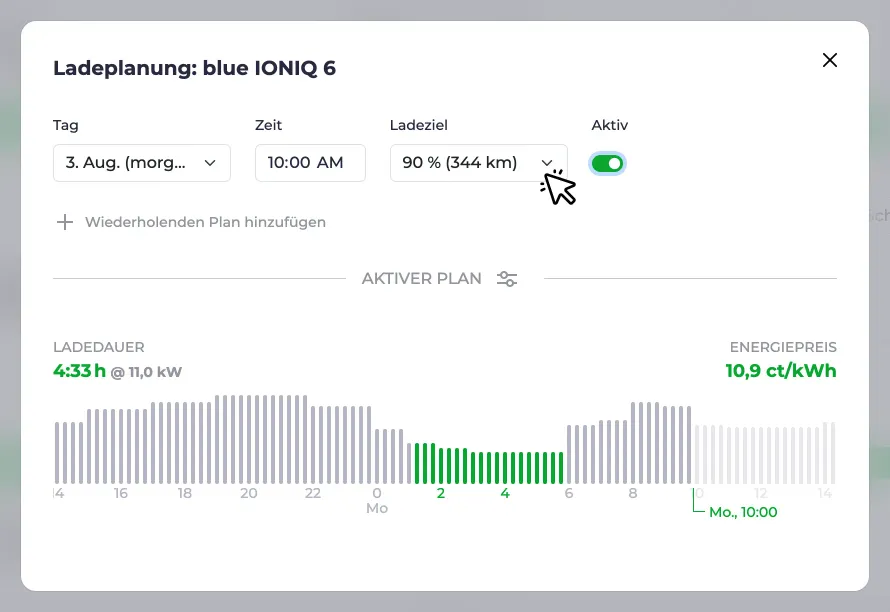Click the 18 hour axis label

(184, 493)
